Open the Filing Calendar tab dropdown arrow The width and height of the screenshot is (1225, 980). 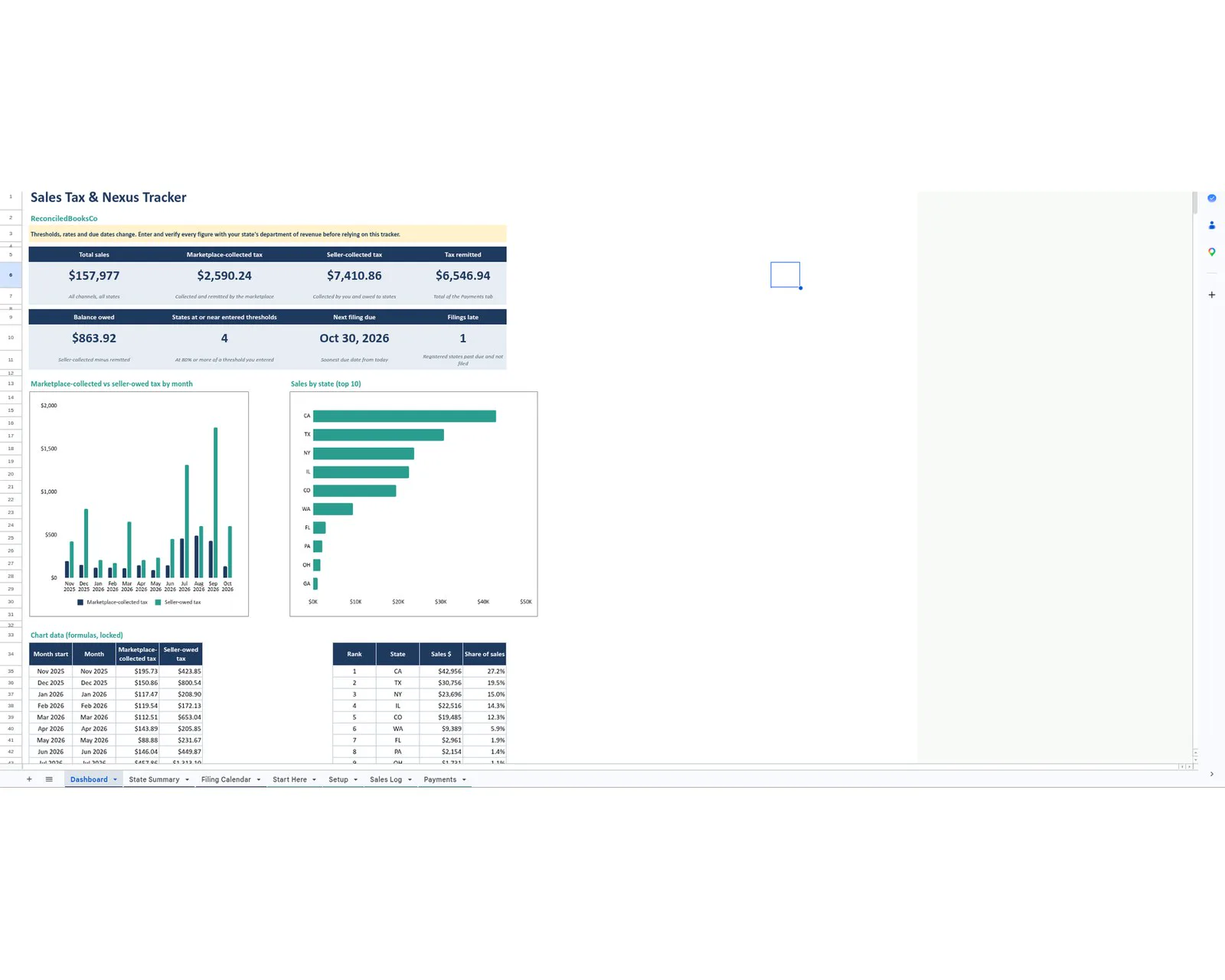click(259, 779)
